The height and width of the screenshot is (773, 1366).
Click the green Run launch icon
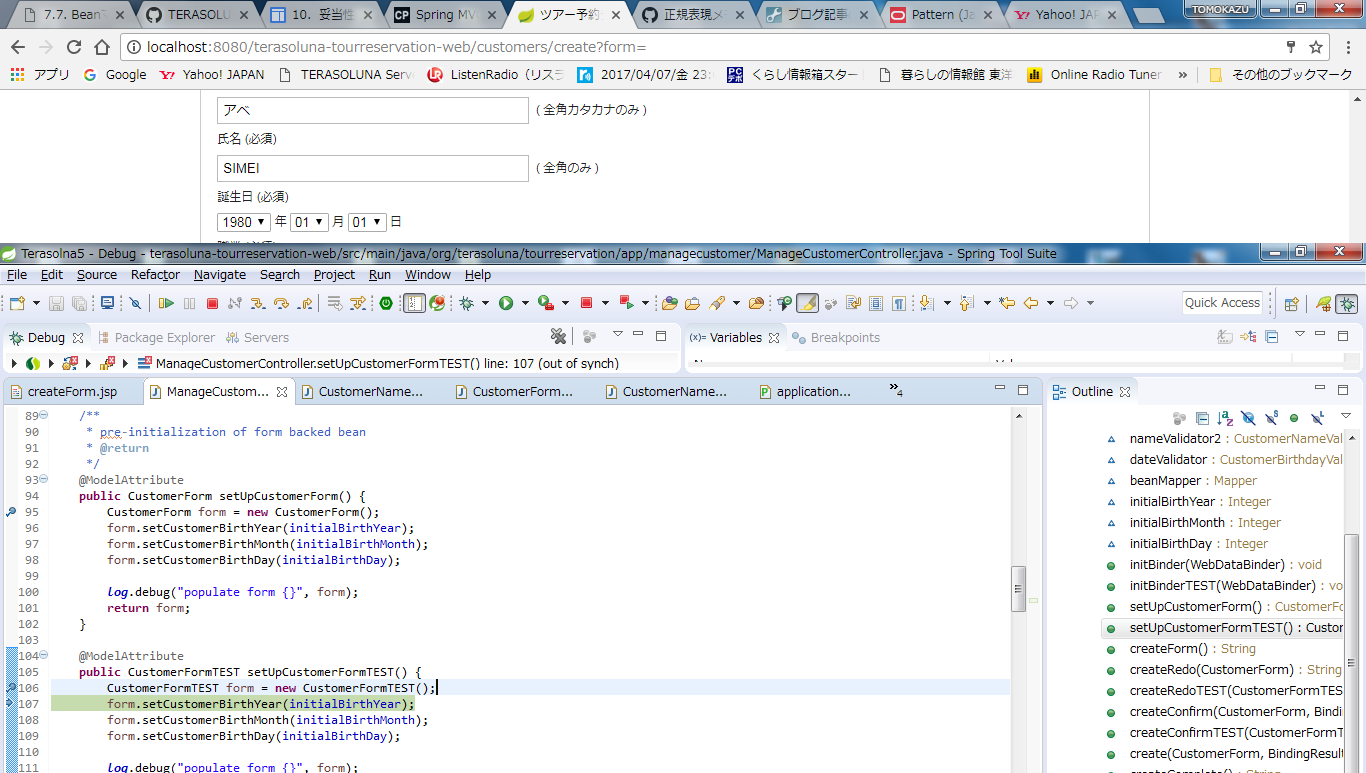[x=506, y=303]
